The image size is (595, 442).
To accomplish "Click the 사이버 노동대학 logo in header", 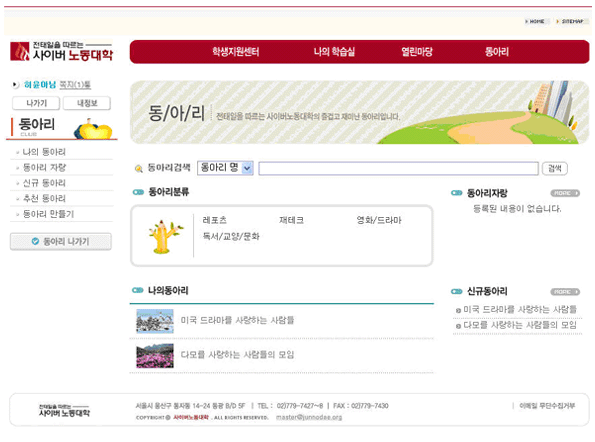I will pyautogui.click(x=61, y=51).
